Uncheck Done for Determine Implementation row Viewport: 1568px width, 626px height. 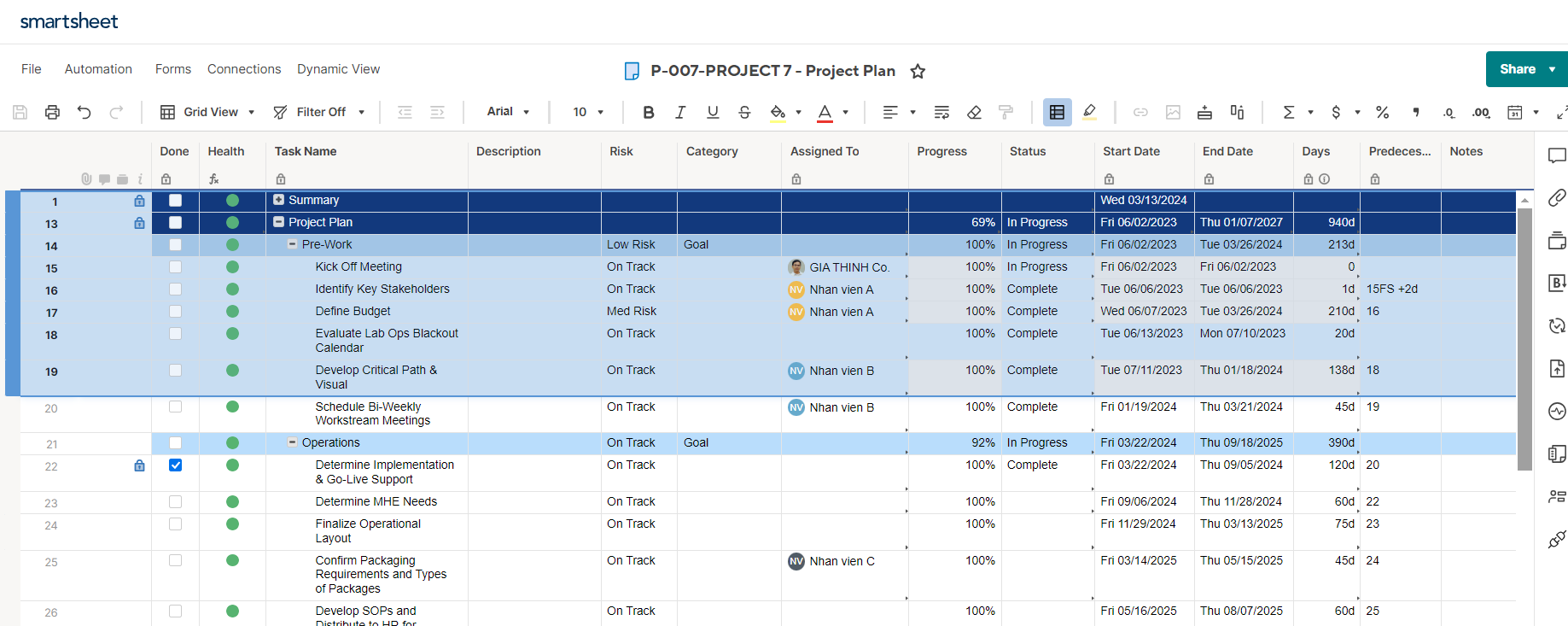pos(175,465)
